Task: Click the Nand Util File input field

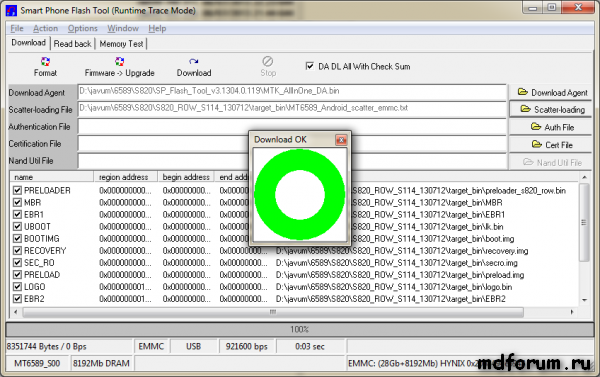Action: click(292, 161)
